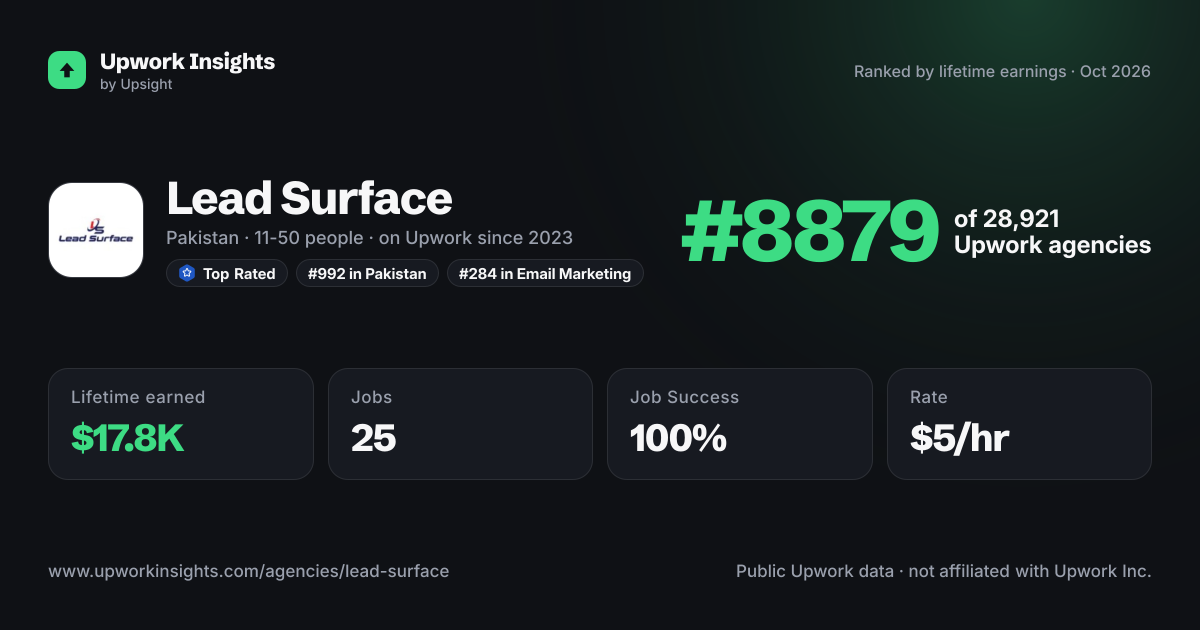Click the agency details line mentioning Pakistan
The image size is (1200, 630).
click(369, 238)
